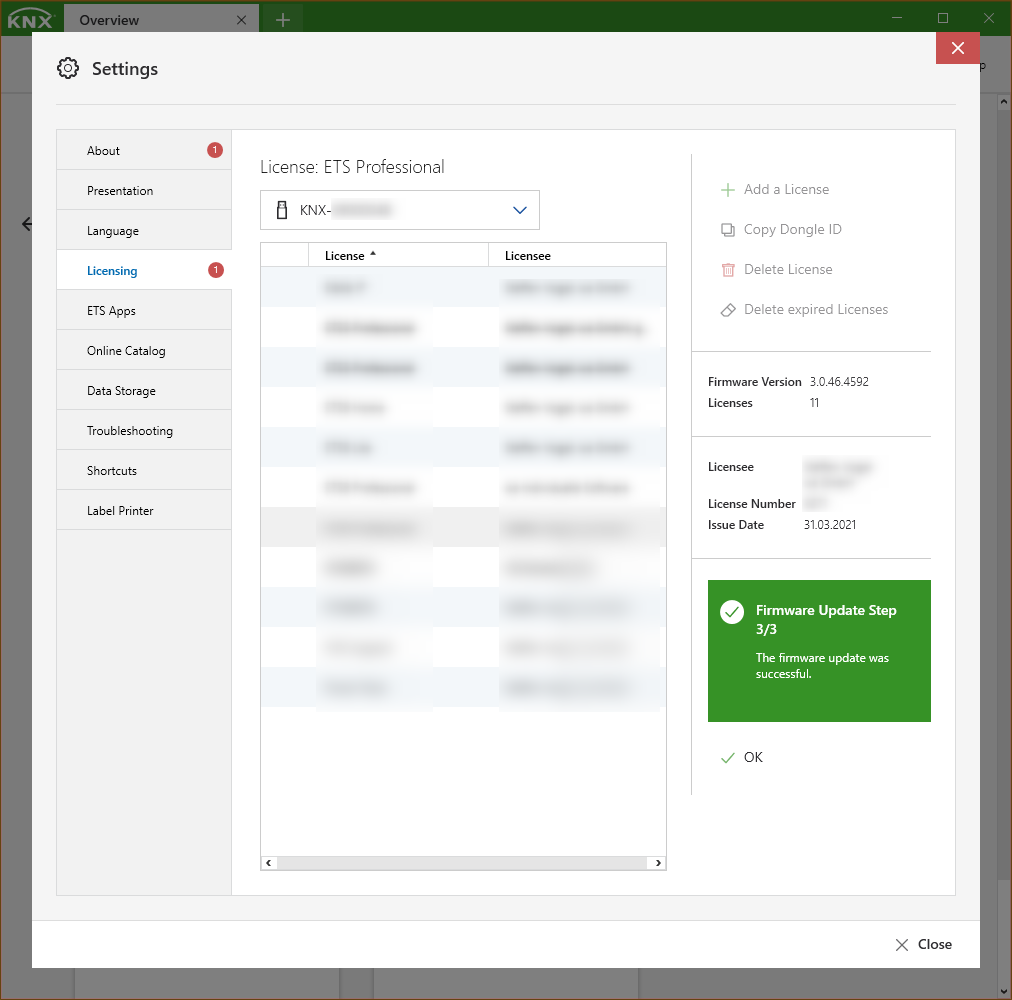
Task: Click the green checkmark icon beside OK
Action: (x=727, y=758)
